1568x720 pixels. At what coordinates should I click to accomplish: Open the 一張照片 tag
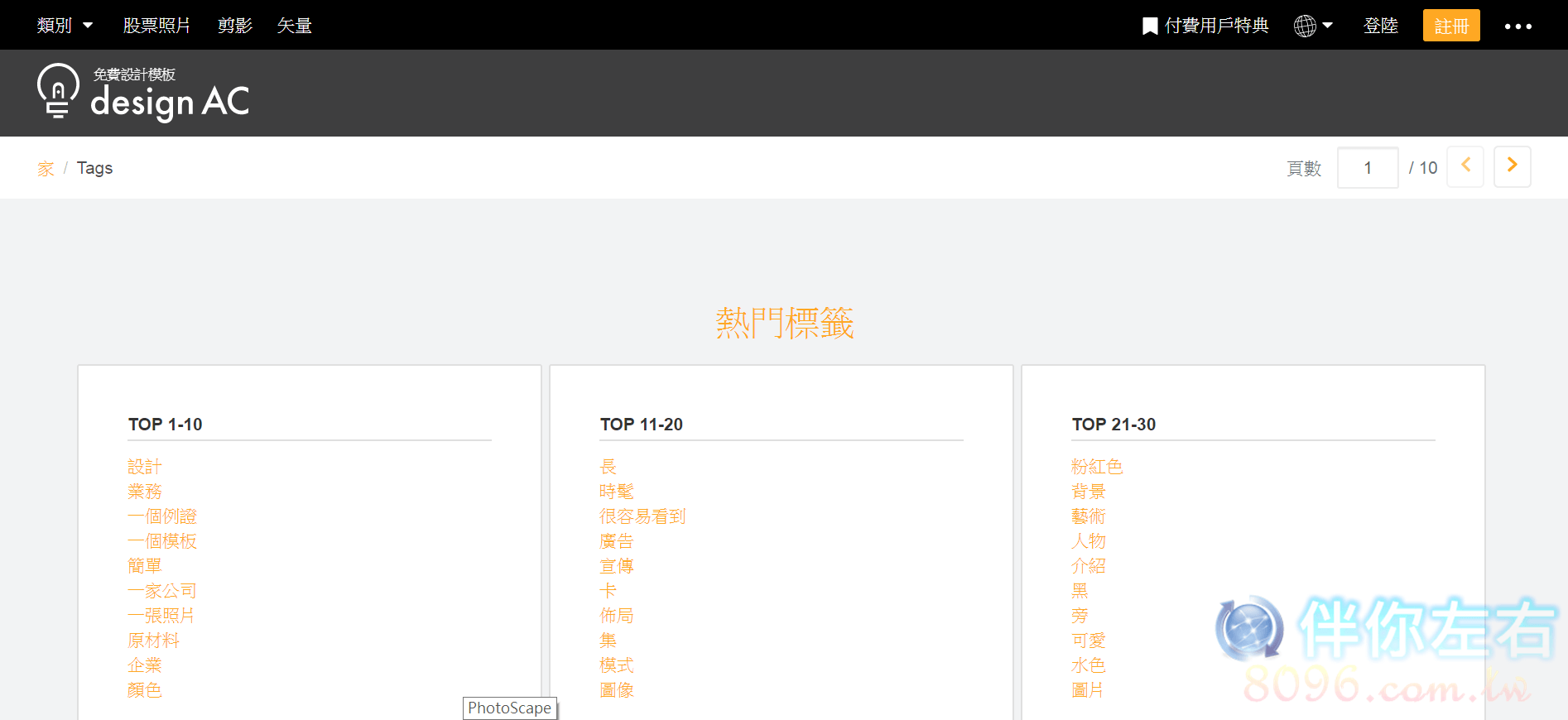coord(161,616)
